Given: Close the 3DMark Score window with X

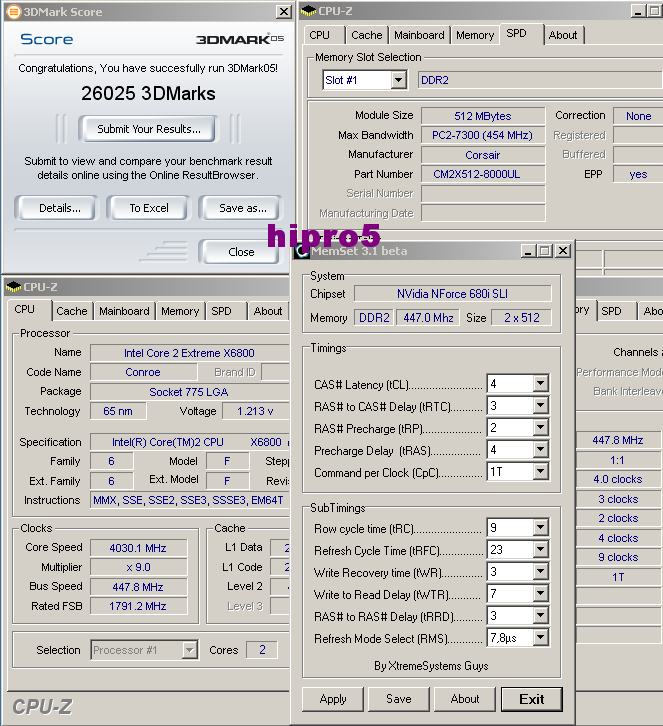Looking at the screenshot, I should 283,12.
